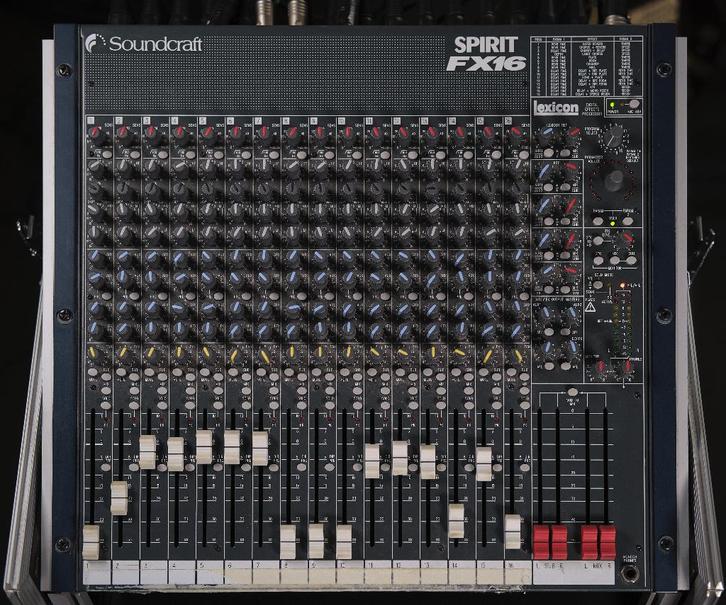Viewport: 726px width, 605px height.
Task: Click the blue Stereo Return knob next to Lexicon
Action: click(547, 134)
